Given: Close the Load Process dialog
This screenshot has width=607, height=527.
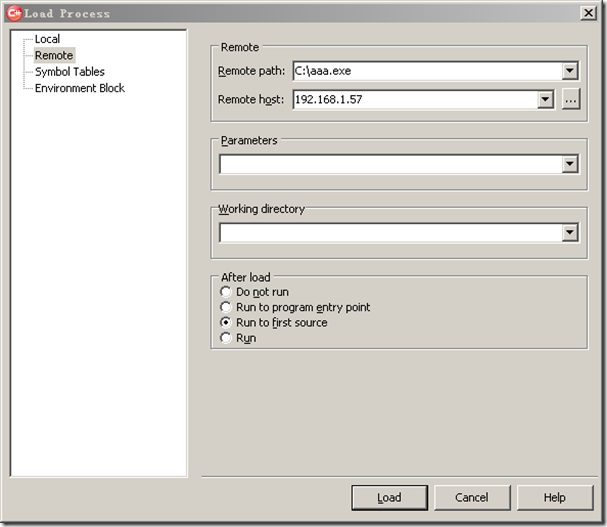Looking at the screenshot, I should (588, 13).
